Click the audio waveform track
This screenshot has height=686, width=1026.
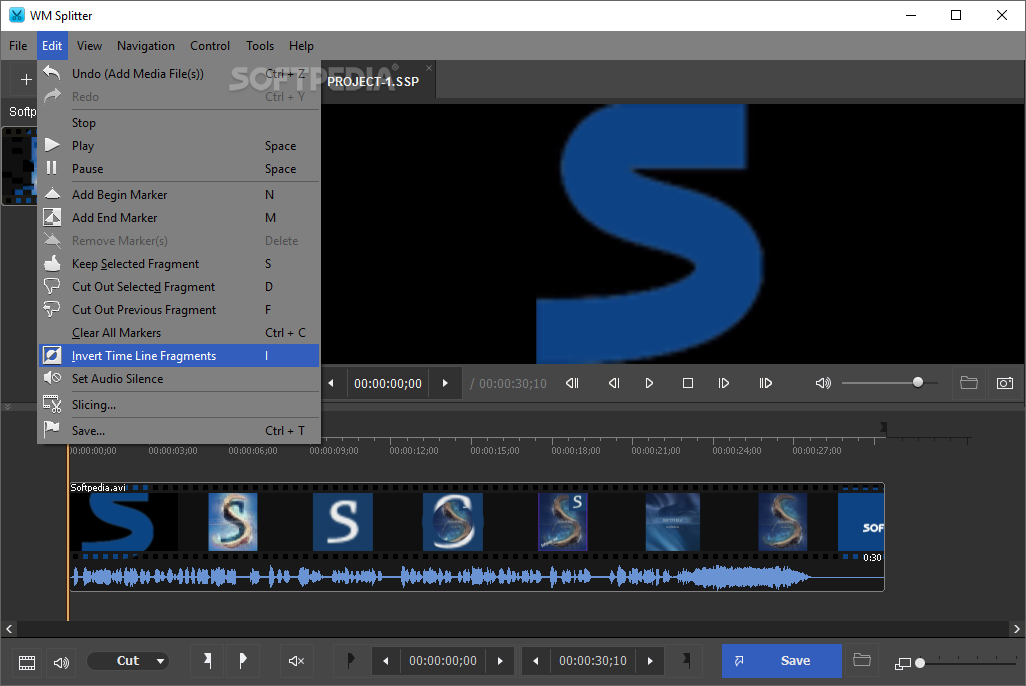[477, 577]
